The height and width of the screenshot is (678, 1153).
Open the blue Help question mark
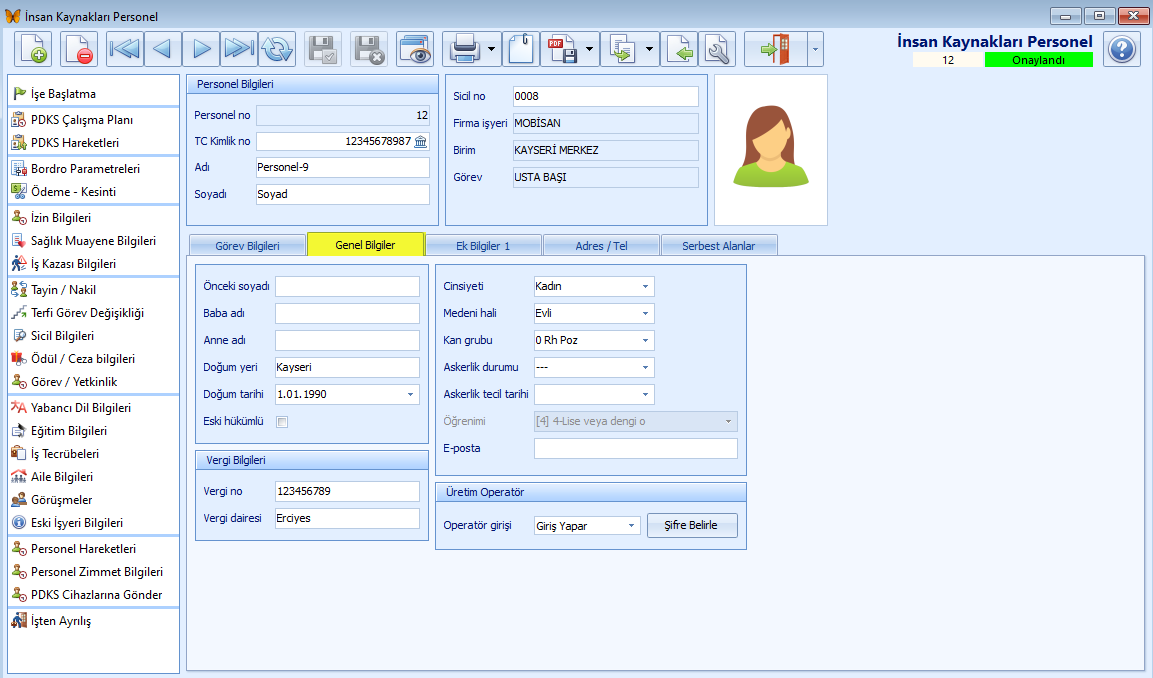(1121, 49)
